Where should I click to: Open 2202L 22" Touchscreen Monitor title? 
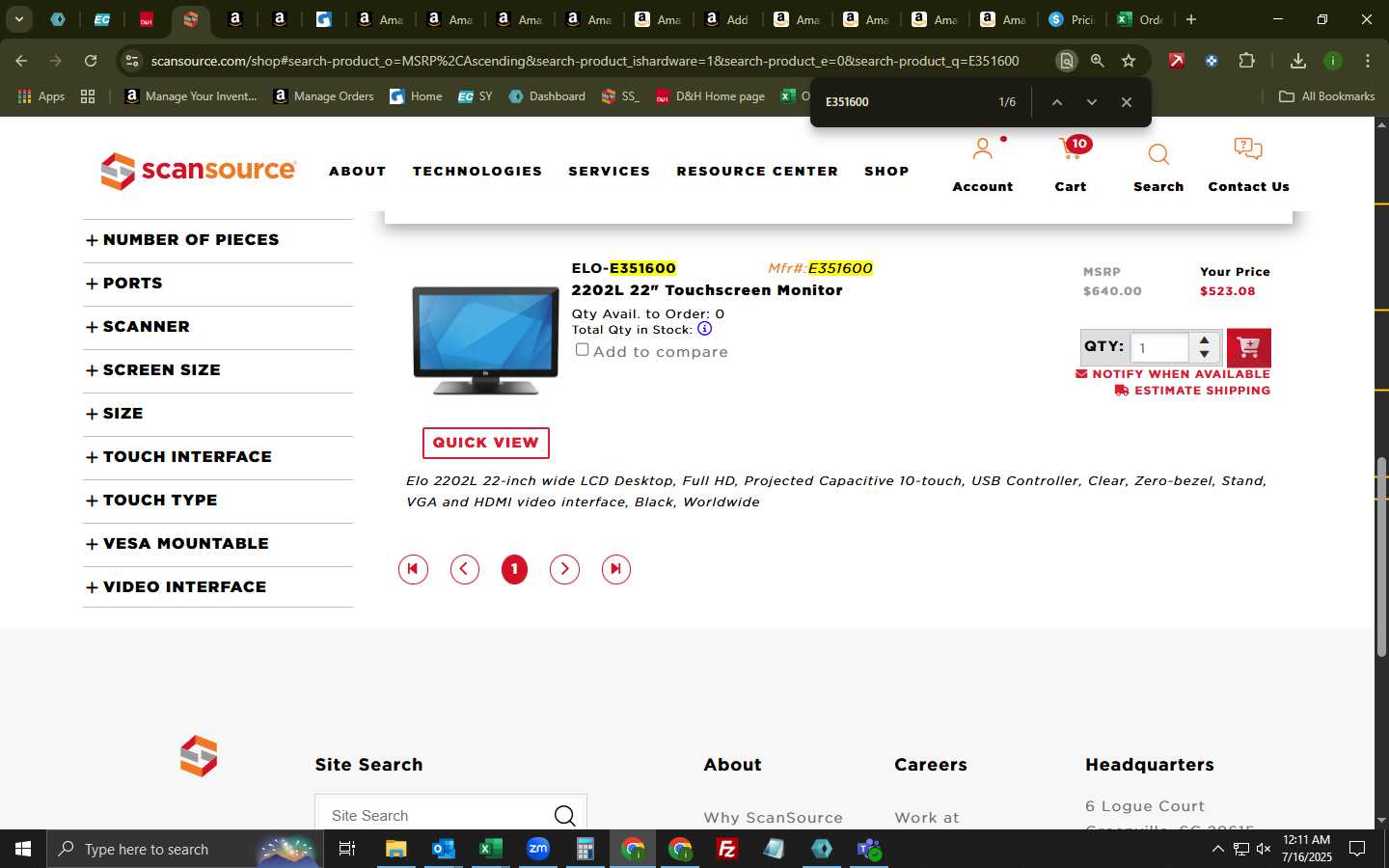click(707, 290)
